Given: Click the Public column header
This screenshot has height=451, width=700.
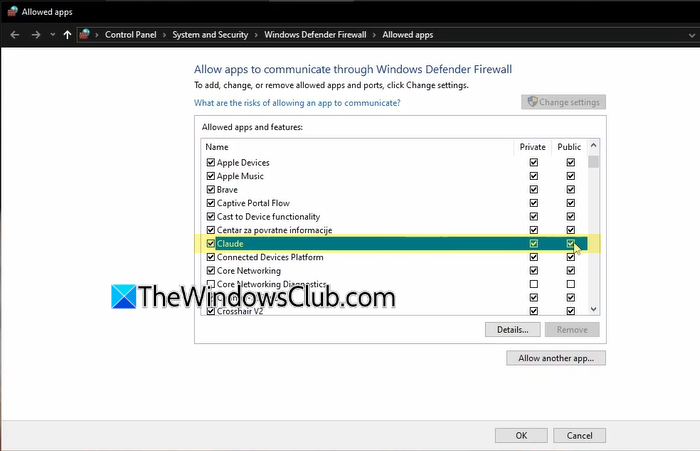Looking at the screenshot, I should pyautogui.click(x=569, y=147).
